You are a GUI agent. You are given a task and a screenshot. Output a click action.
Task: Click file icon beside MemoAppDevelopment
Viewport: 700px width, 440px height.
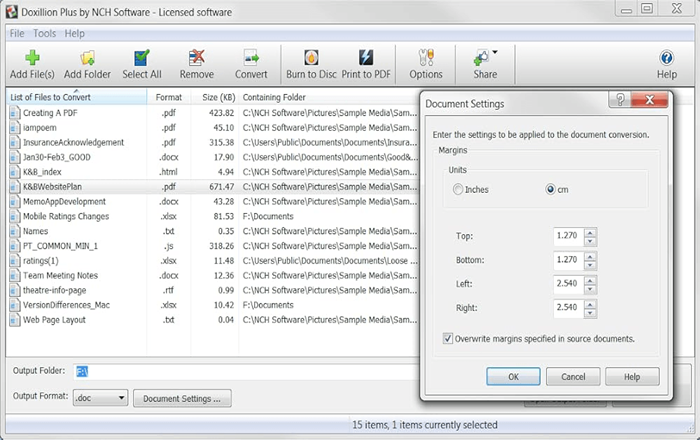15,201
